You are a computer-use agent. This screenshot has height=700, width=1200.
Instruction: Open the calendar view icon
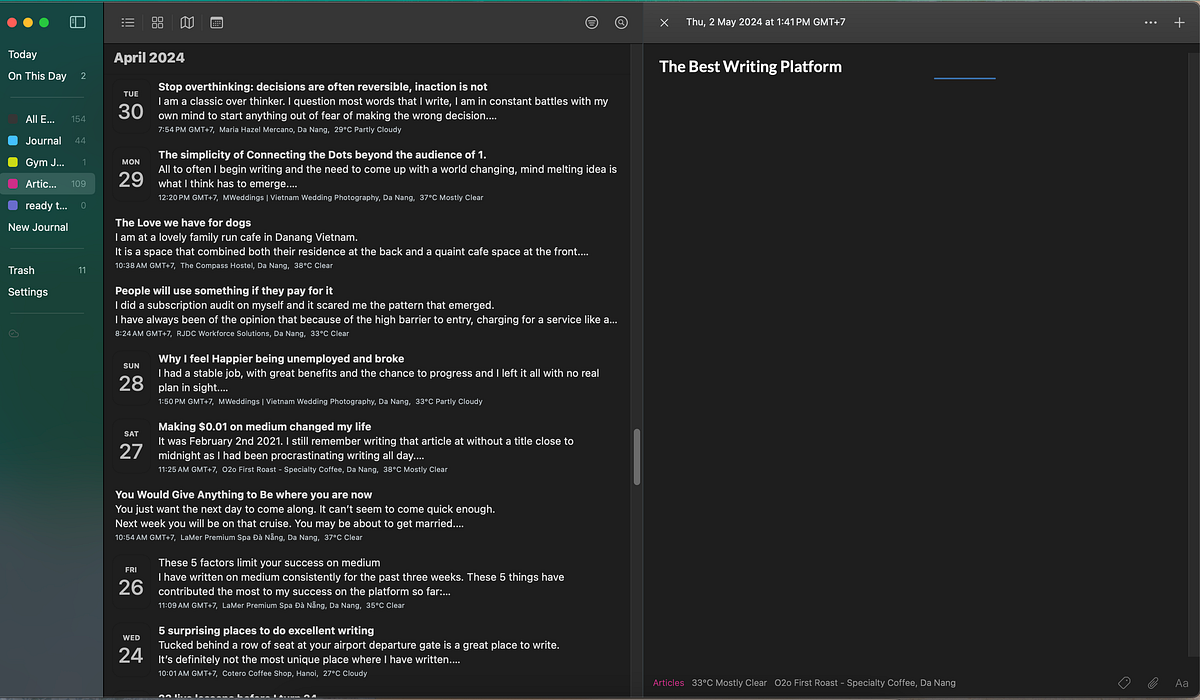click(x=217, y=22)
